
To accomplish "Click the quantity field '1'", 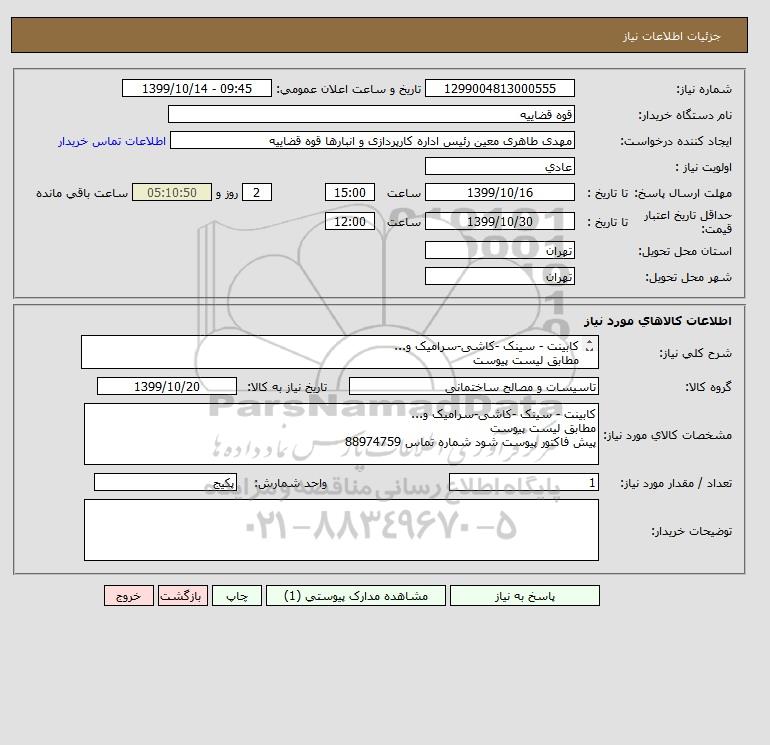I will pyautogui.click(x=523, y=483).
